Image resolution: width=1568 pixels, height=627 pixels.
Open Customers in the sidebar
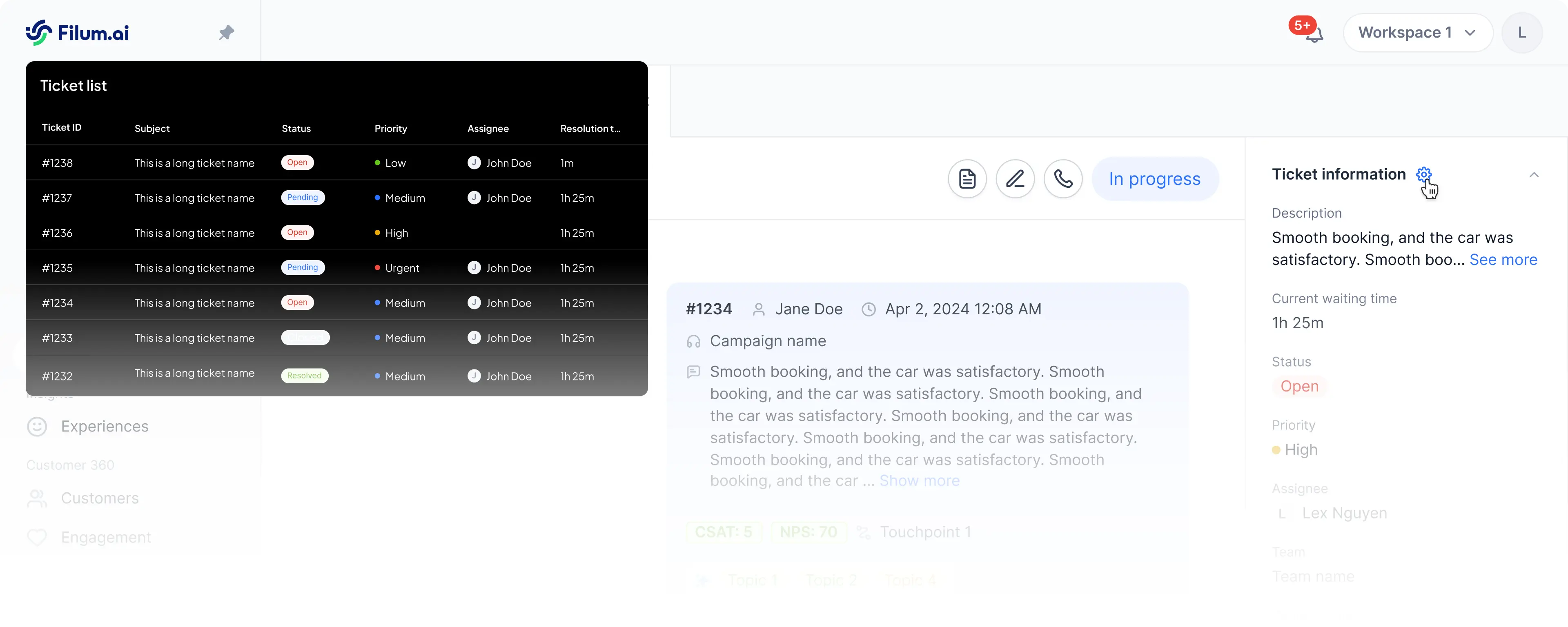click(x=99, y=498)
